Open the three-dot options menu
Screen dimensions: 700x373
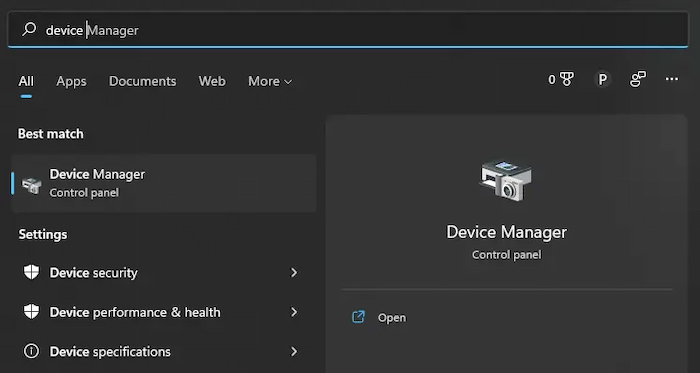[x=672, y=79]
